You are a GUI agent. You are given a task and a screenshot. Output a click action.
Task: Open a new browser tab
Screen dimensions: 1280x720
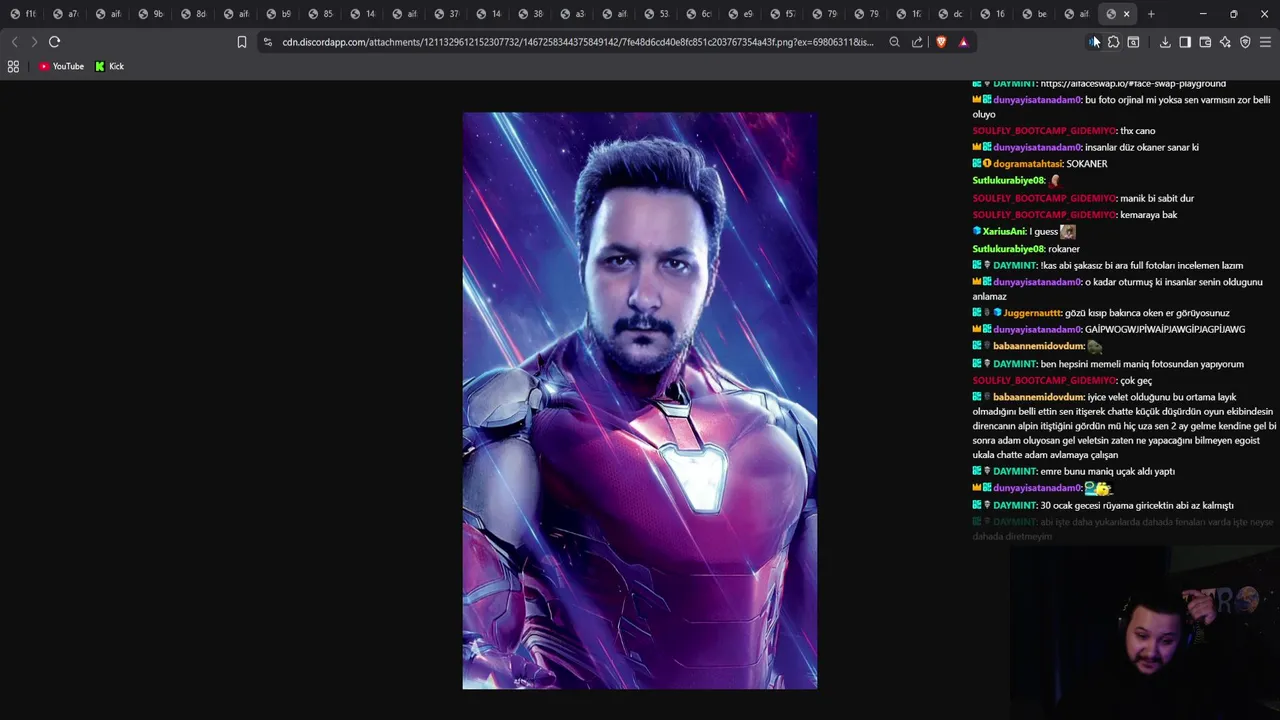click(1151, 14)
